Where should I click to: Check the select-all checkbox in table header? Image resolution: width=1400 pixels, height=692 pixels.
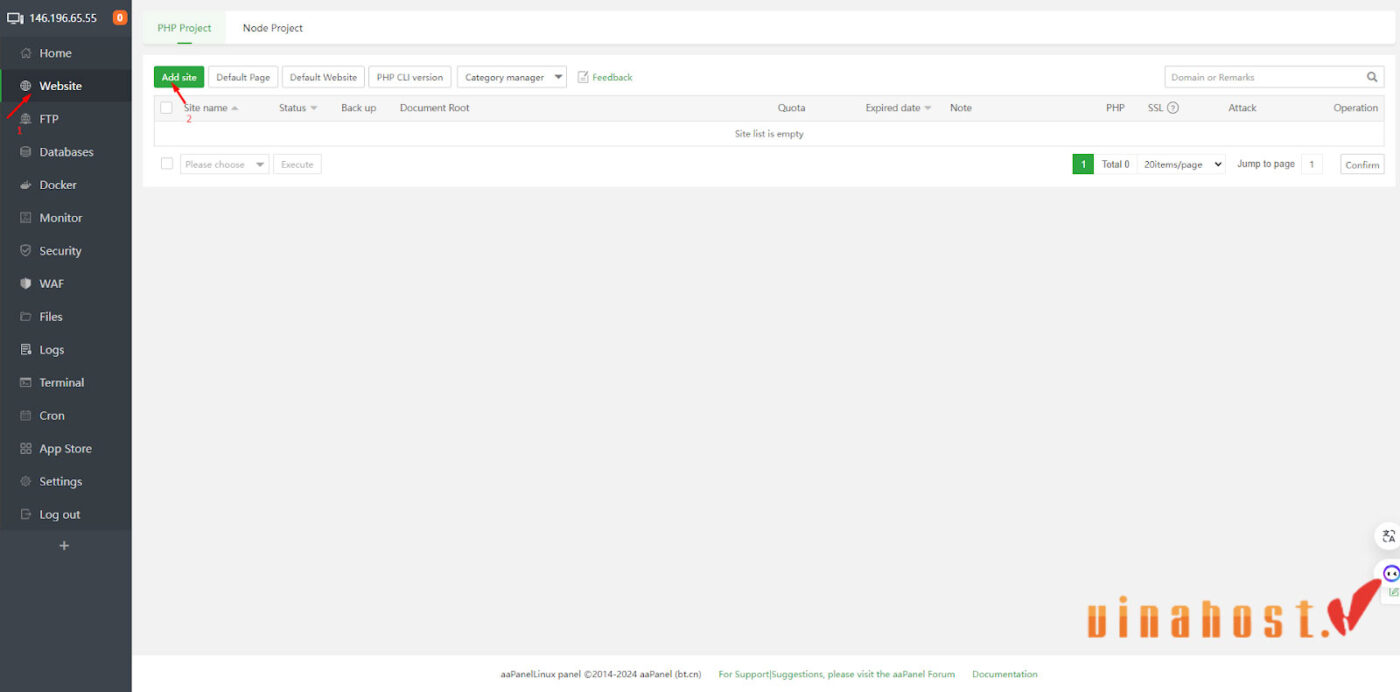(x=167, y=108)
